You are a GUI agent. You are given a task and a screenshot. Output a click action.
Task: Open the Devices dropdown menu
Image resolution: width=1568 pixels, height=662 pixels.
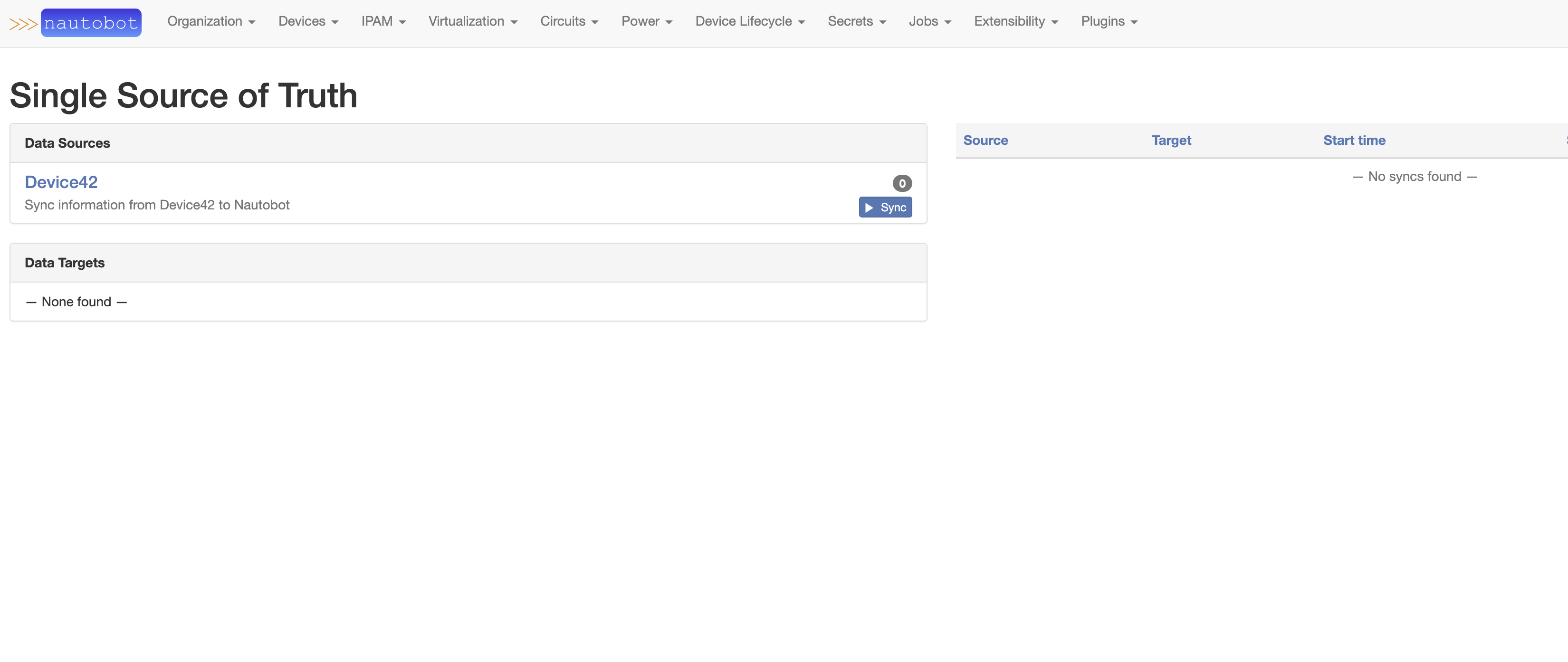pos(308,21)
